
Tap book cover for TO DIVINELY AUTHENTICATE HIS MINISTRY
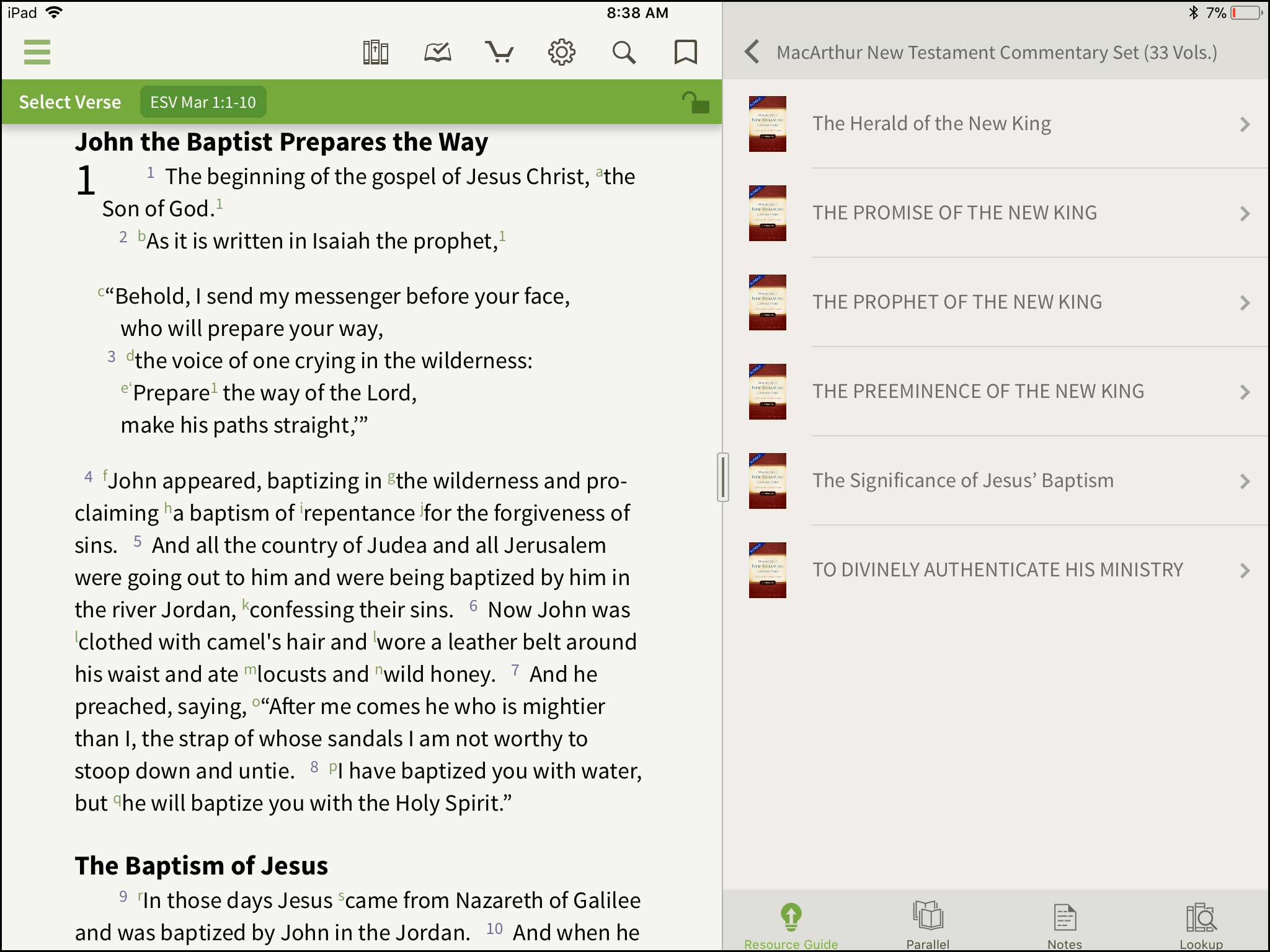point(767,570)
